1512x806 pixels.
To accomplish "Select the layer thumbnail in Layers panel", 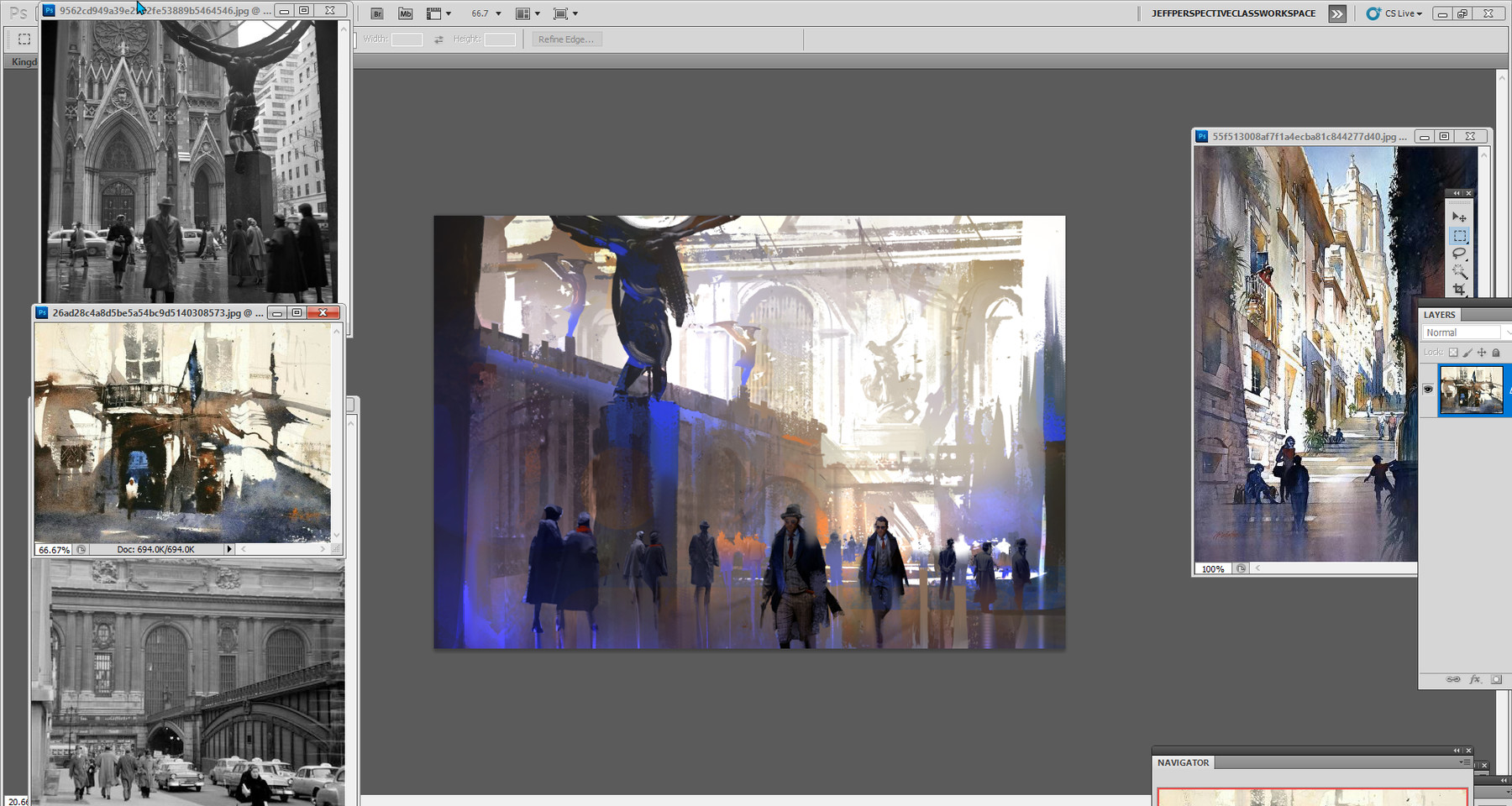I will tap(1471, 390).
